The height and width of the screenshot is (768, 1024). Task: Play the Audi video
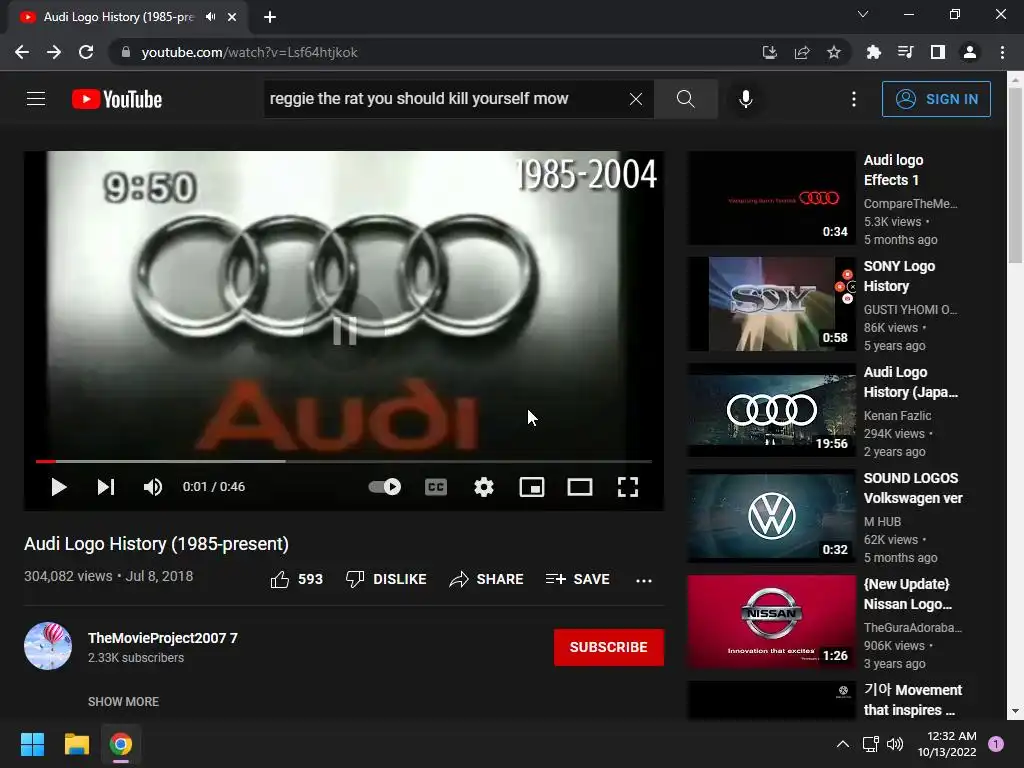tap(58, 487)
